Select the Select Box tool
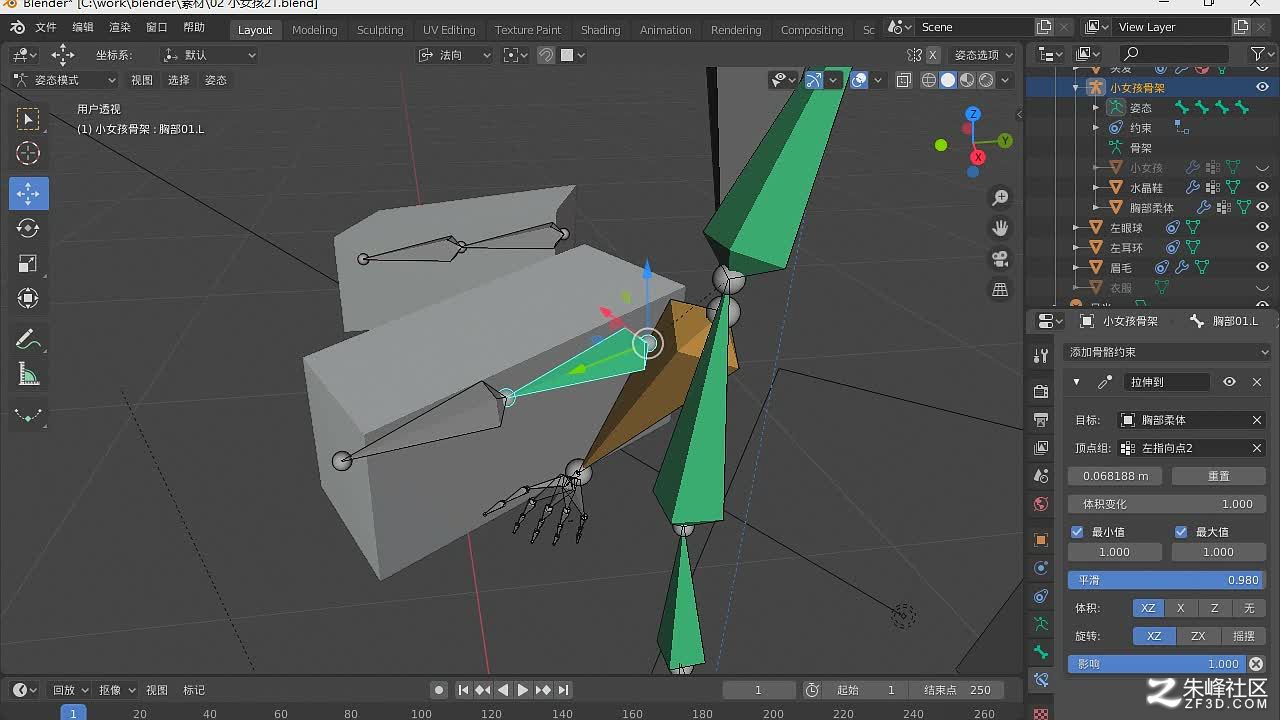Image resolution: width=1280 pixels, height=720 pixels. (x=28, y=119)
